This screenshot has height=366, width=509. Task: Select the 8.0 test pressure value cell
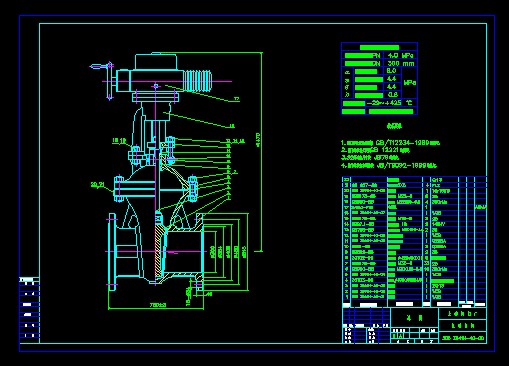(x=391, y=71)
